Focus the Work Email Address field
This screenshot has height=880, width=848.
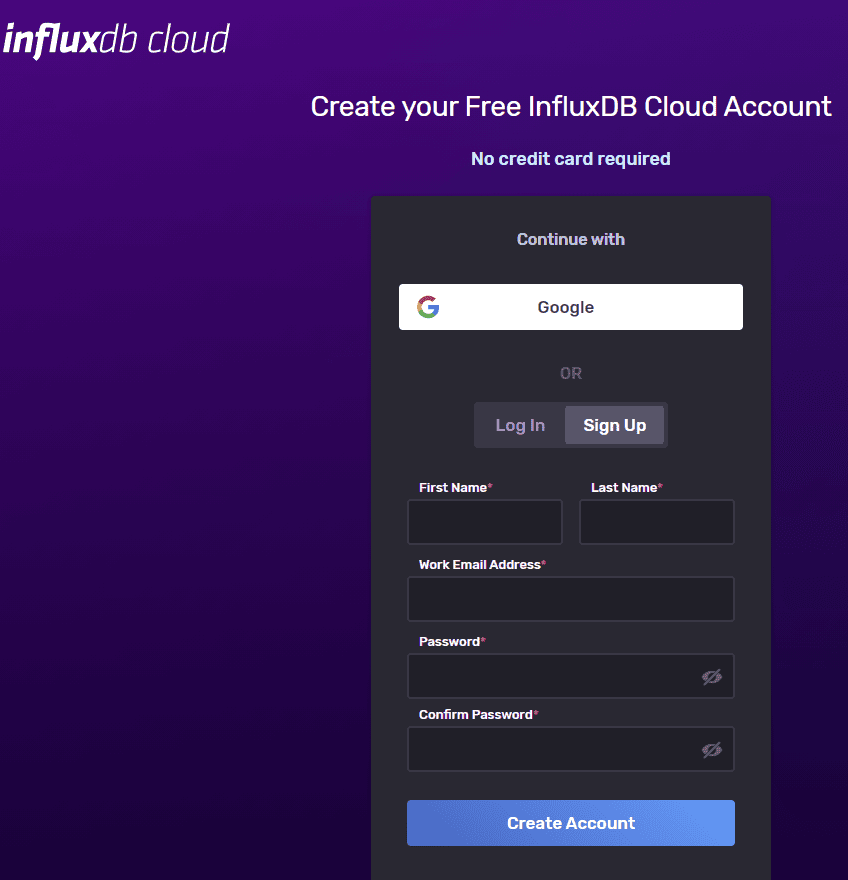(570, 598)
